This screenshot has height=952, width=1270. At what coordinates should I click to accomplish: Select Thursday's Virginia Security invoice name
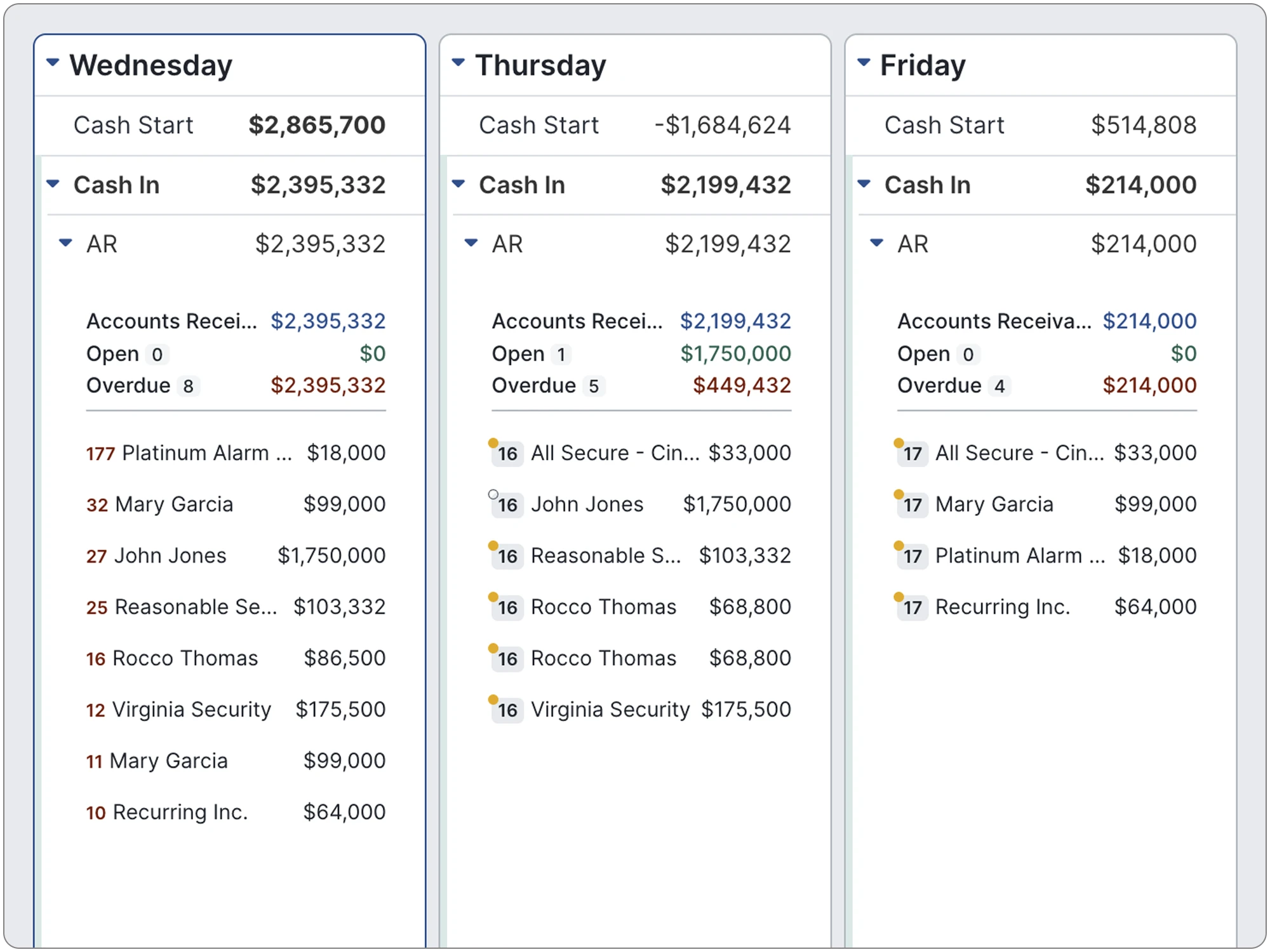click(610, 710)
